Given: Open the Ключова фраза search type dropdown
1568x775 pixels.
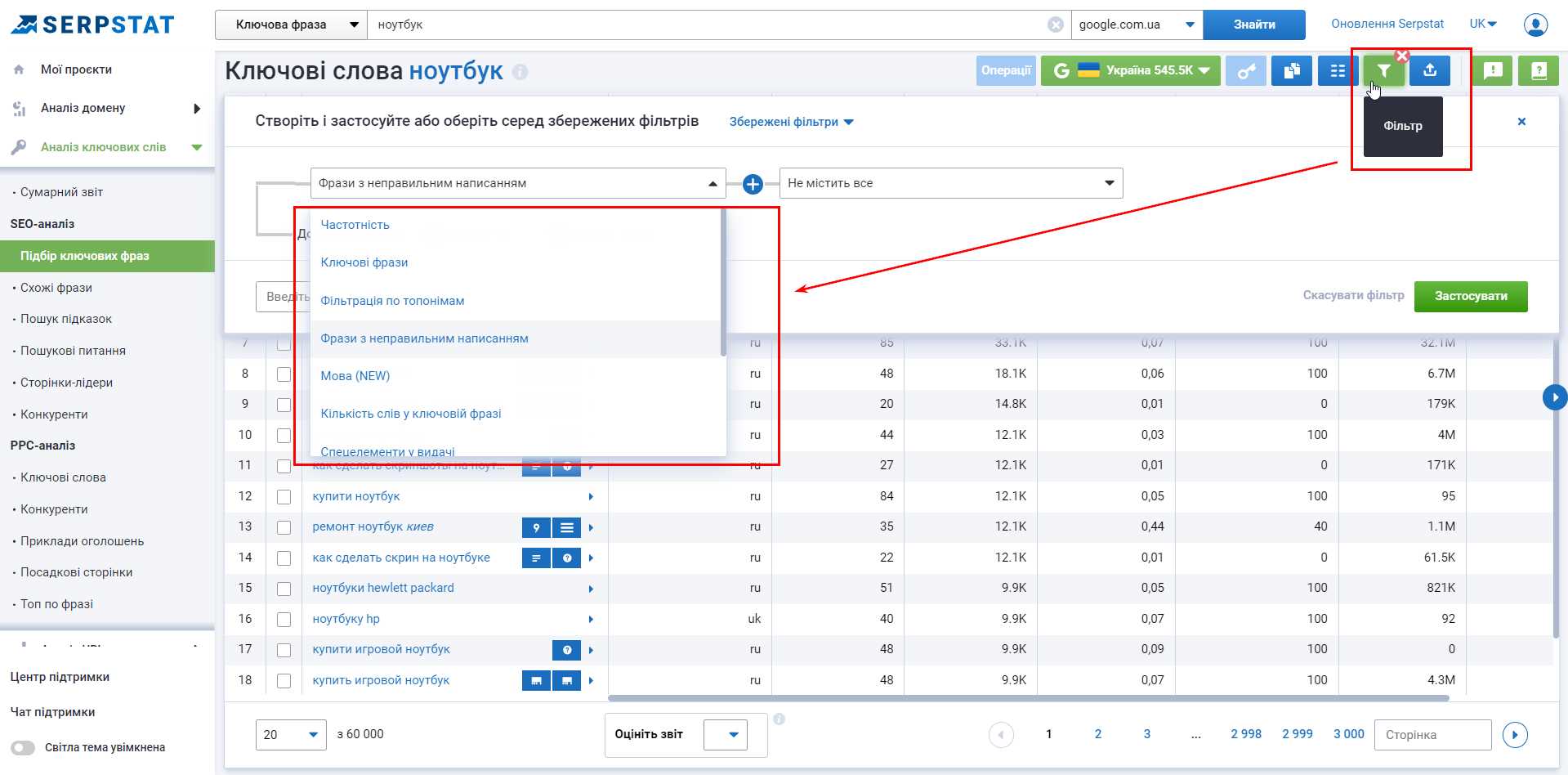Looking at the screenshot, I should [x=291, y=25].
